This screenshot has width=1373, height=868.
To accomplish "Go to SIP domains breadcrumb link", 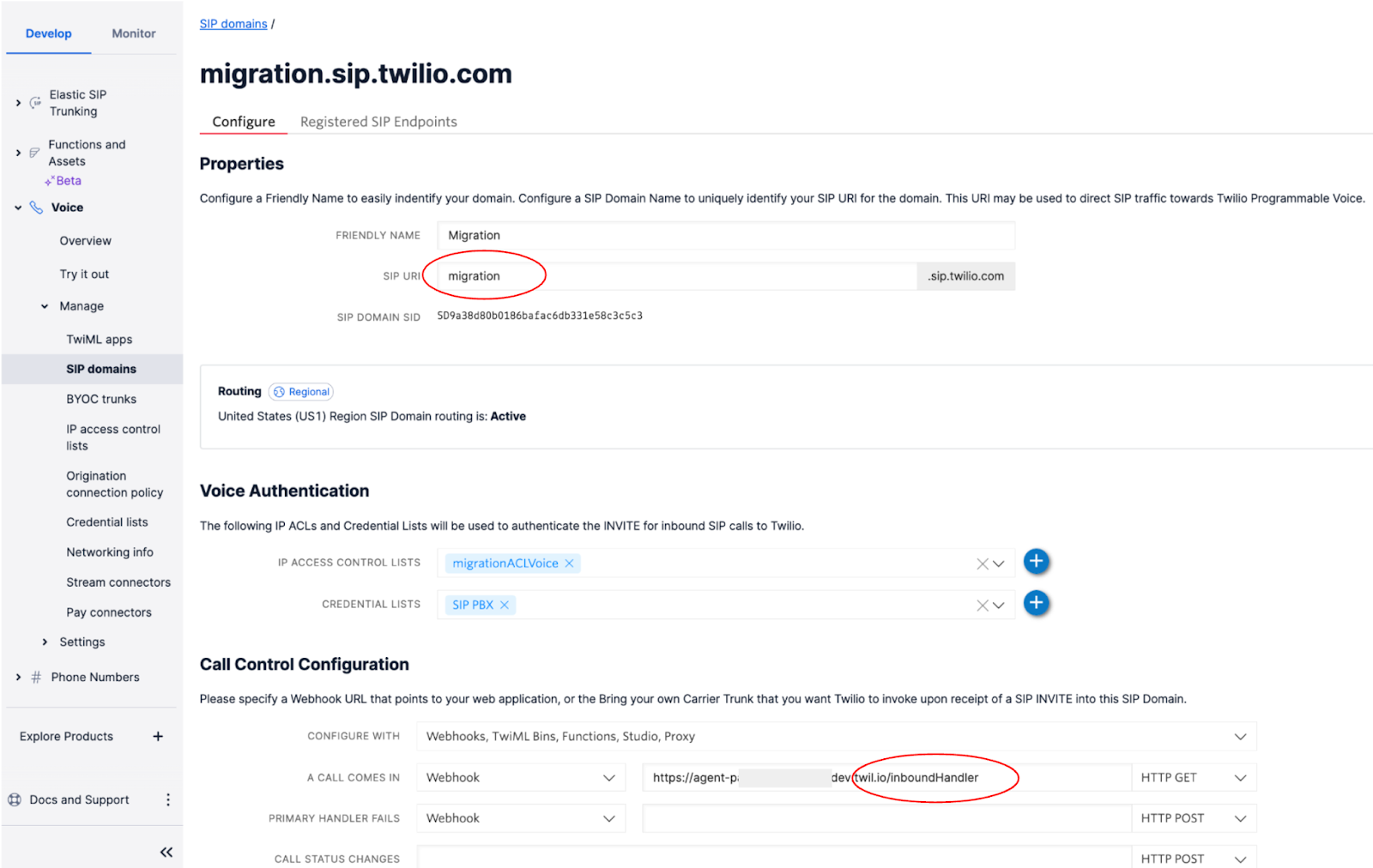I will (x=233, y=24).
